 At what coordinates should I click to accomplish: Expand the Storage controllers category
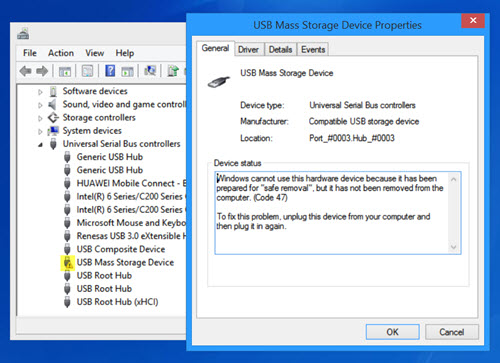[40, 118]
